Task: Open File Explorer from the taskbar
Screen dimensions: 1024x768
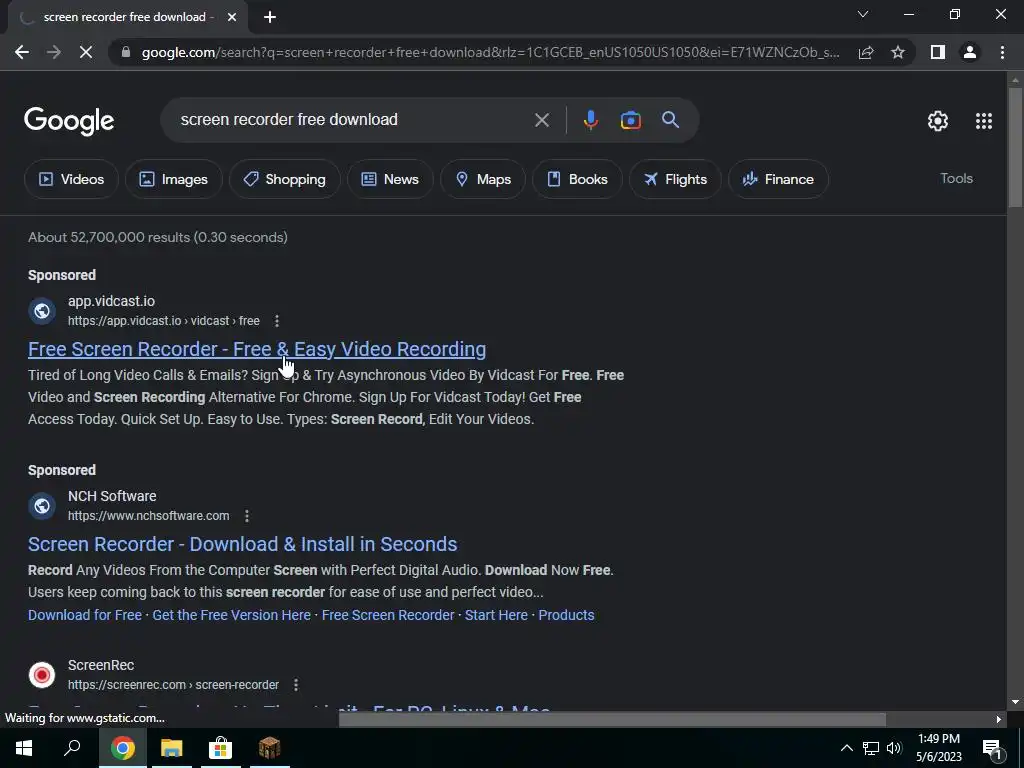Action: click(x=172, y=748)
